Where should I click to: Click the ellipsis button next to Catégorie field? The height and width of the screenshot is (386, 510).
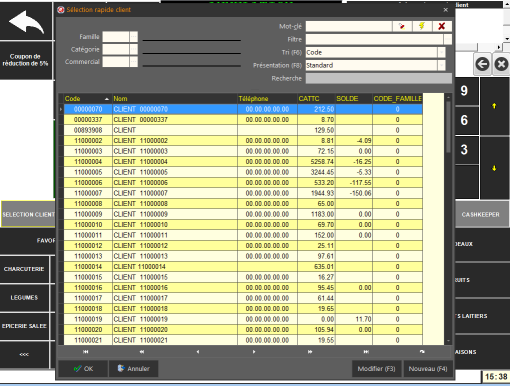point(133,49)
